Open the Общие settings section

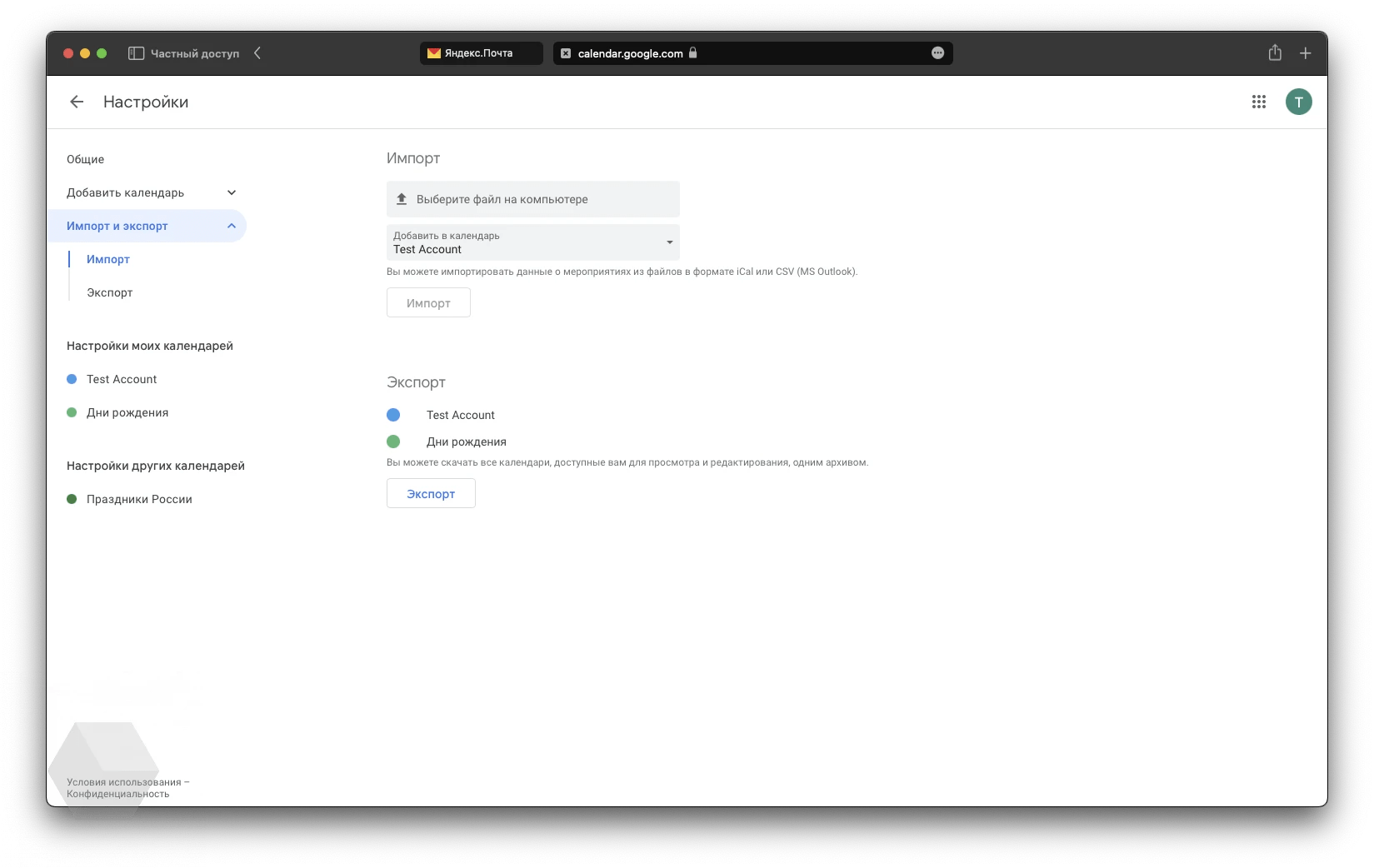[86, 159]
